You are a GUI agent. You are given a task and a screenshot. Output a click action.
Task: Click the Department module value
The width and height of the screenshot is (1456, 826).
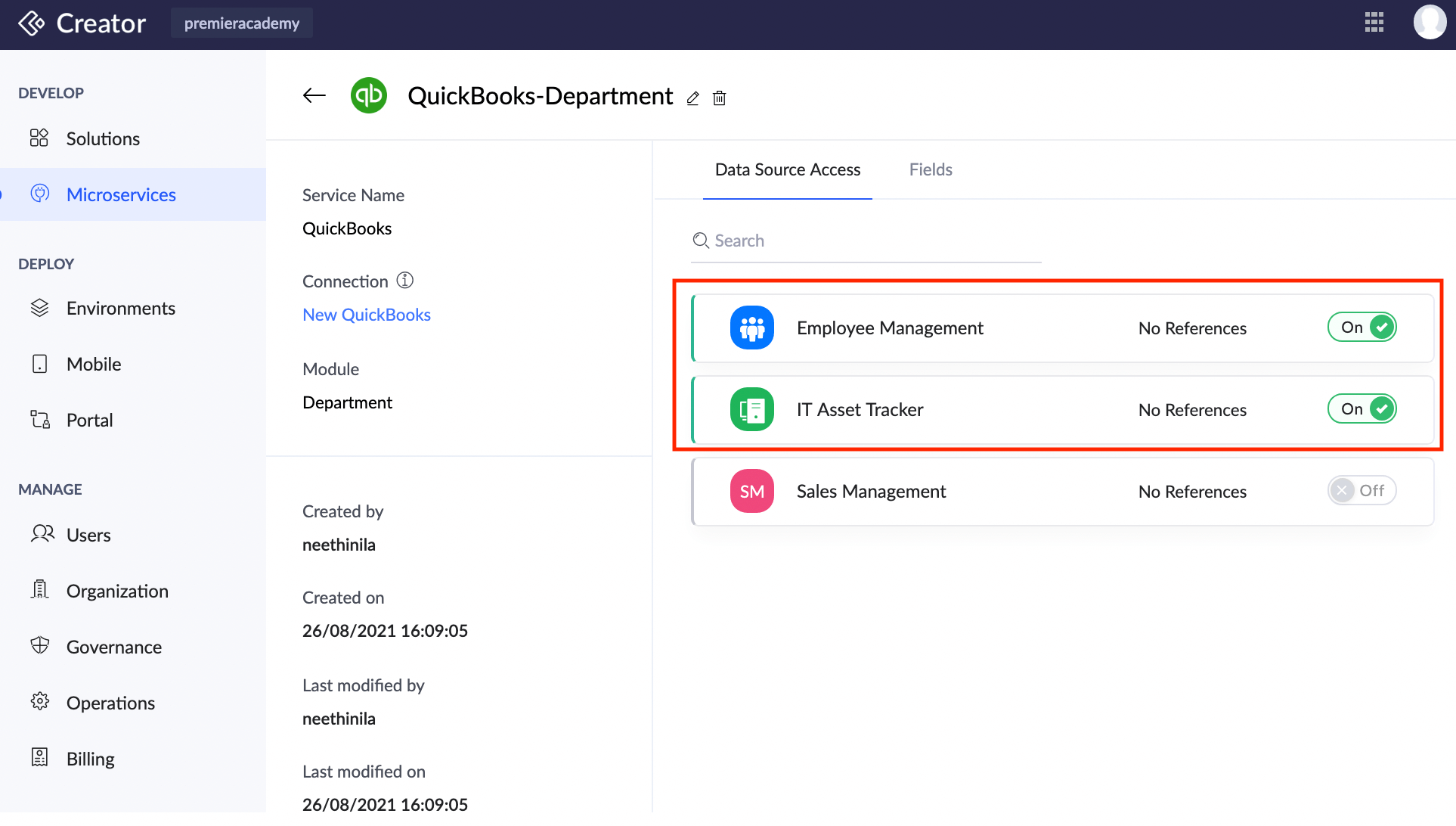347,402
